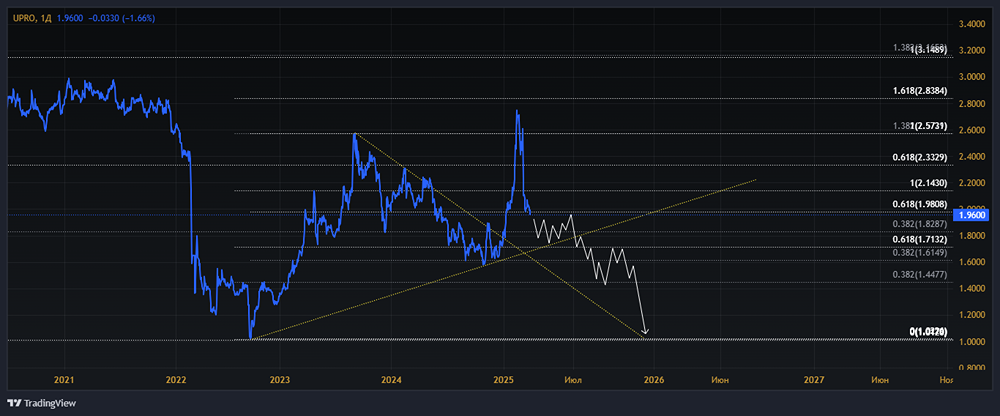Screen dimensions: 1000x416
Task: Click the Июн label after 2027
Action: (880, 381)
